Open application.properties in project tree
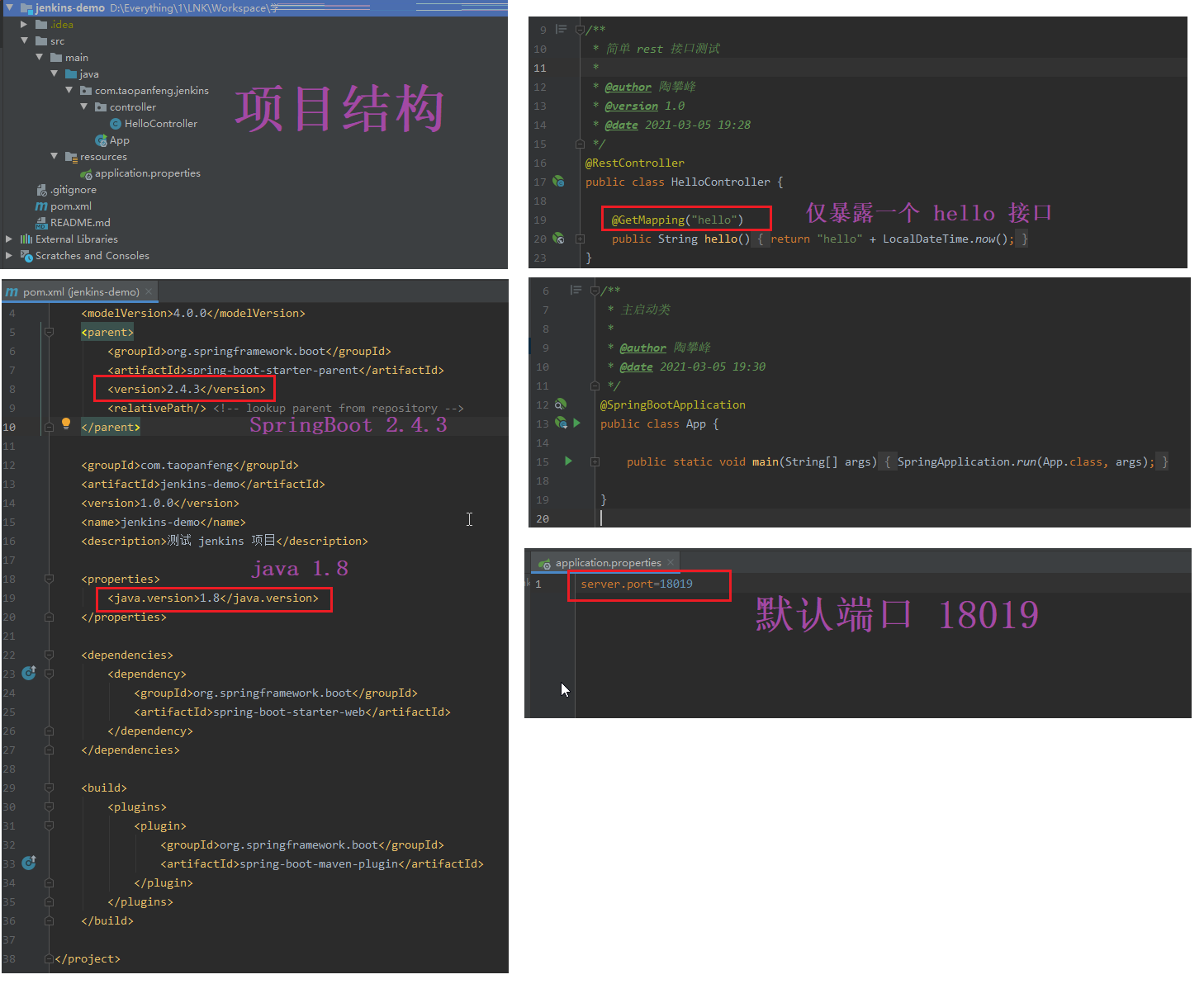 coord(148,173)
